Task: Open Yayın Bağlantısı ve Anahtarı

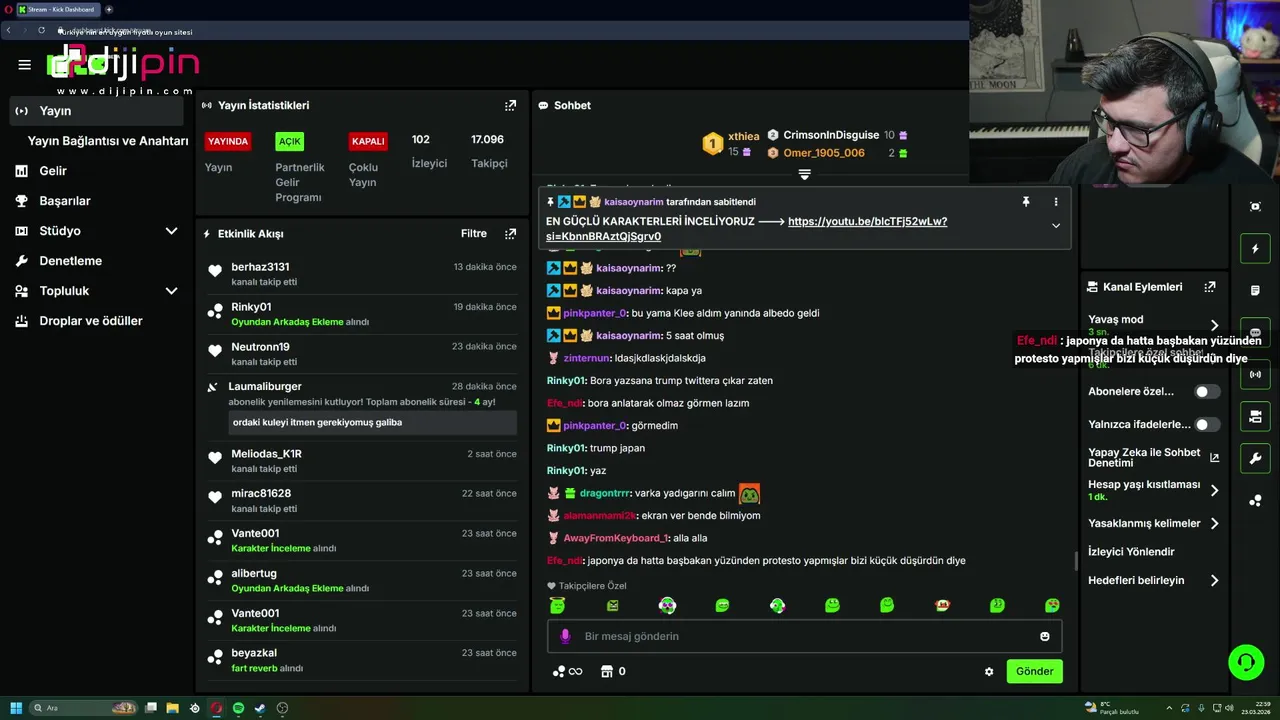Action: pyautogui.click(x=107, y=141)
